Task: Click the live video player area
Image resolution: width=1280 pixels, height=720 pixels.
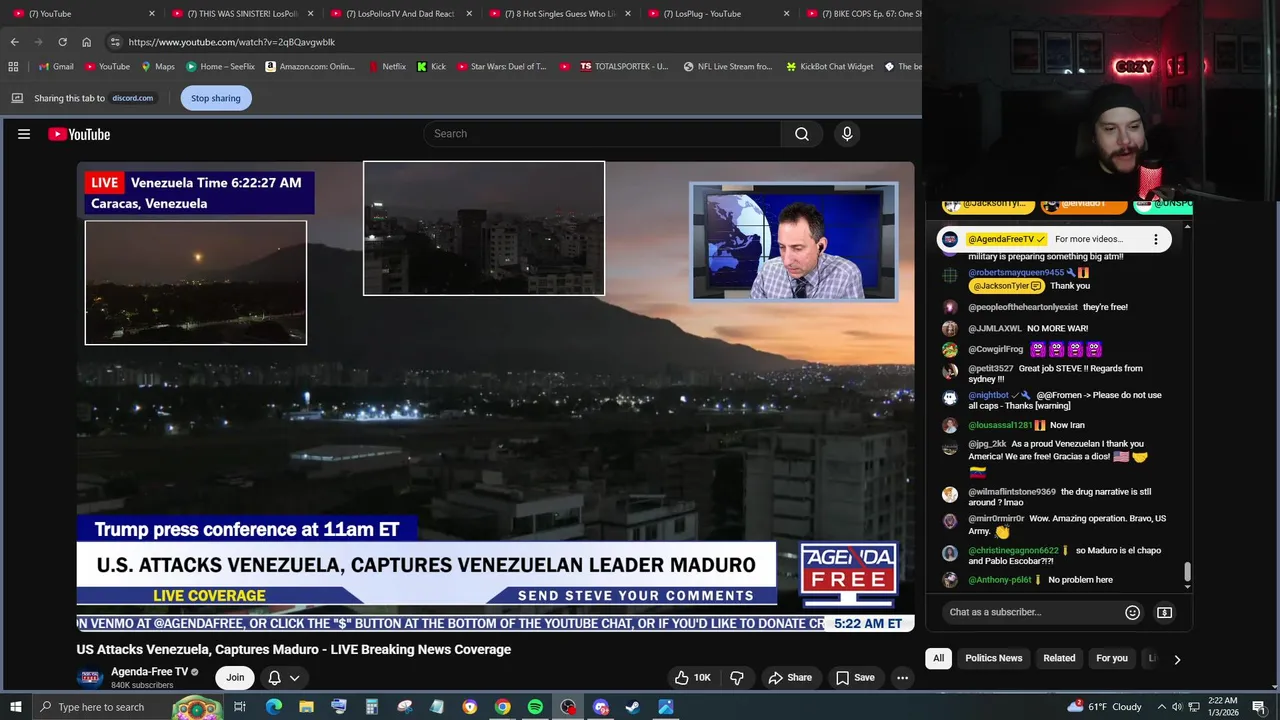Action: 495,397
